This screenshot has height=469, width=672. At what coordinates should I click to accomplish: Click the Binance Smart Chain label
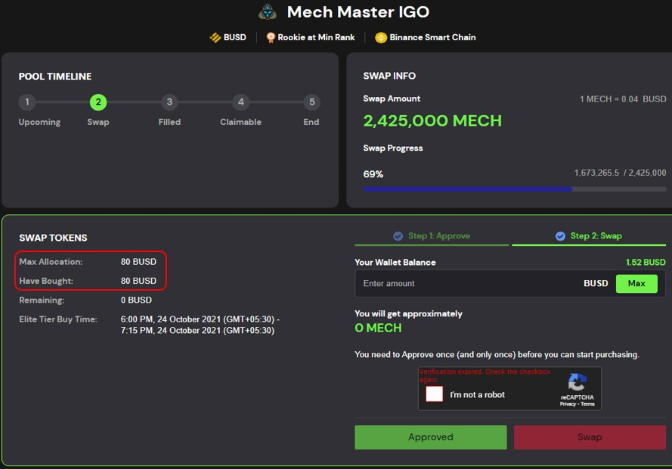click(x=432, y=37)
